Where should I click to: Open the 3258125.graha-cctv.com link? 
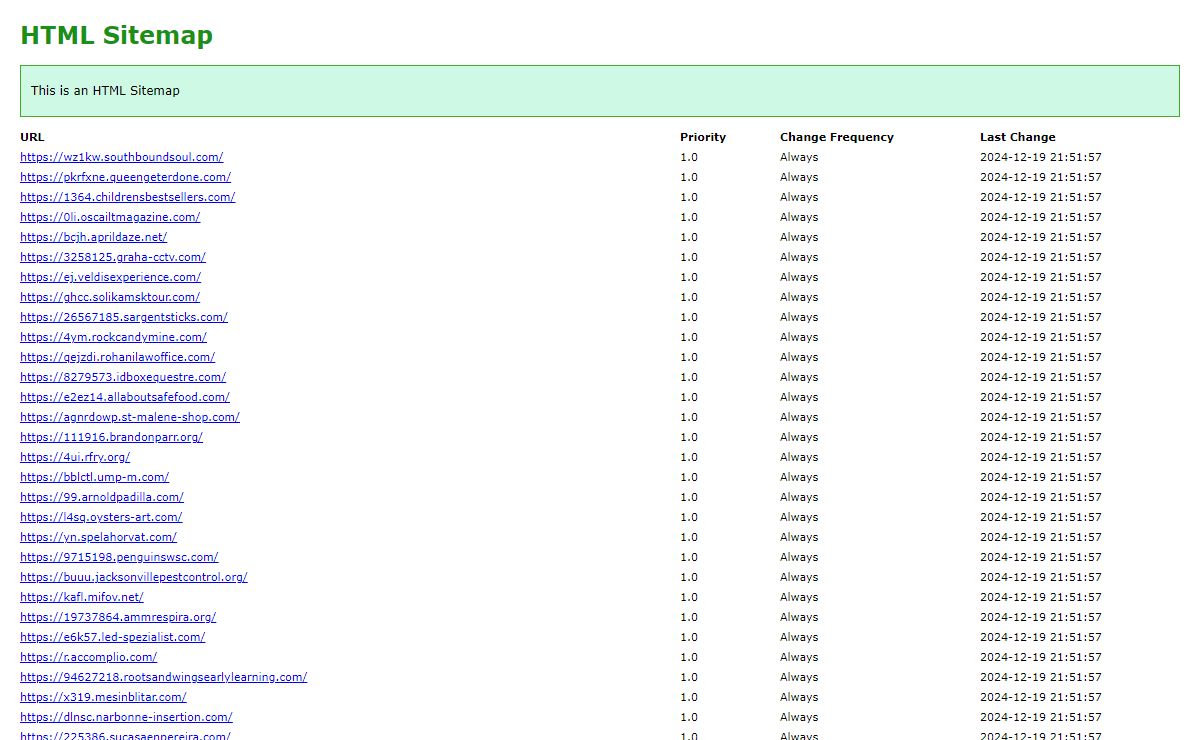coord(113,257)
